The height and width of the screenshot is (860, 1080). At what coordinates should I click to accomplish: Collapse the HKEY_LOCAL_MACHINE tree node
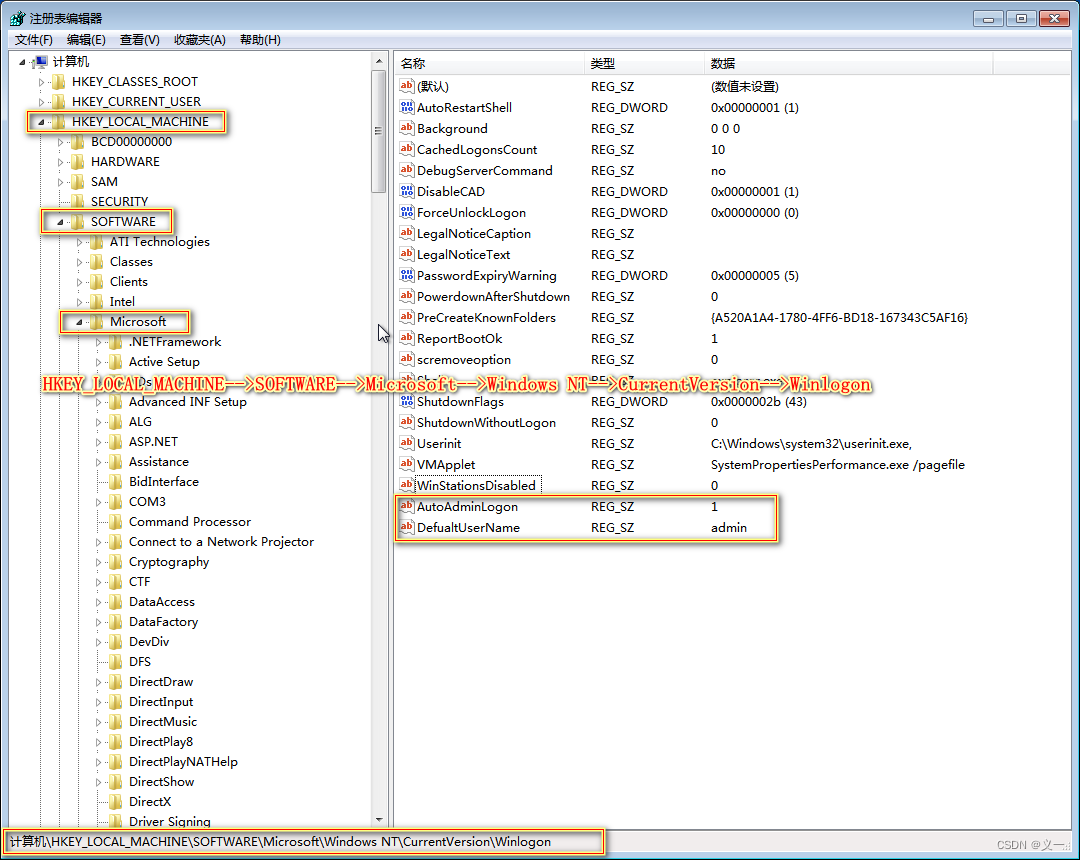pyautogui.click(x=41, y=122)
